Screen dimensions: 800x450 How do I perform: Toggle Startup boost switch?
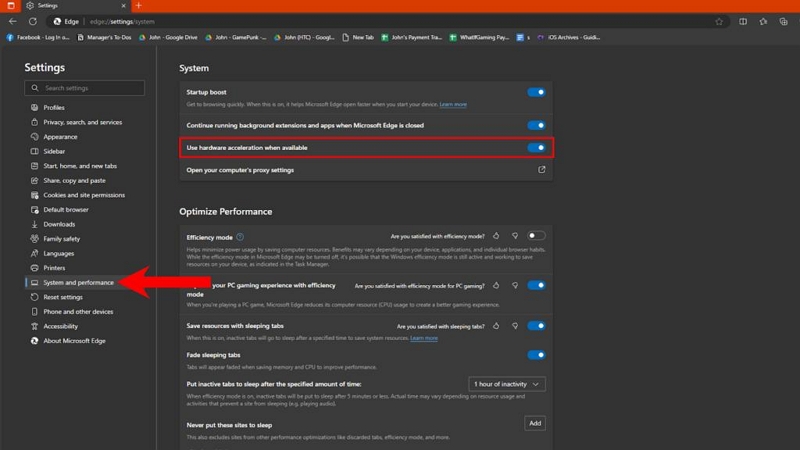click(536, 92)
